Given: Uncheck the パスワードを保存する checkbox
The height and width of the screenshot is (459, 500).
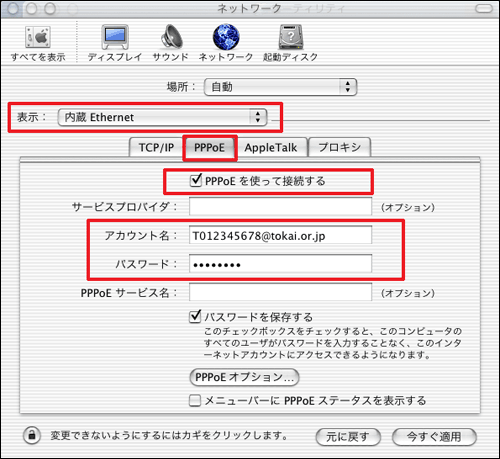Looking at the screenshot, I should tap(195, 317).
